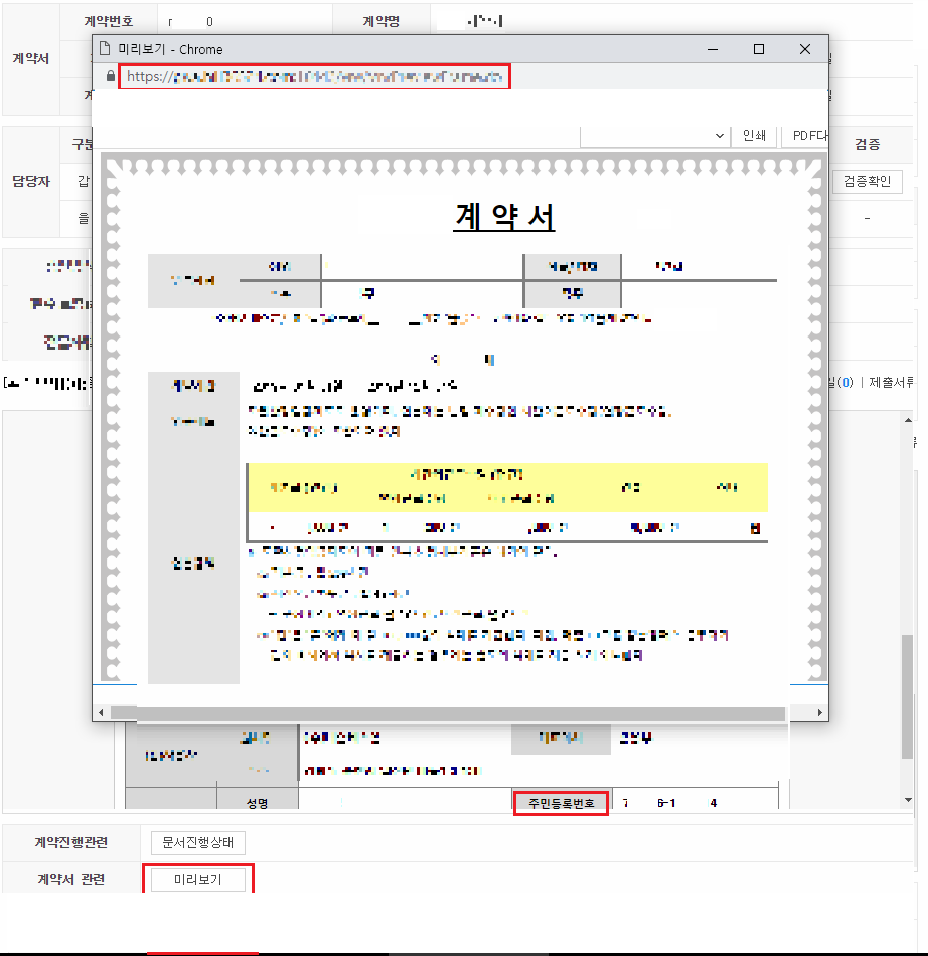Click up arrow of main page scrollbar
This screenshot has width=928, height=956.
click(908, 420)
